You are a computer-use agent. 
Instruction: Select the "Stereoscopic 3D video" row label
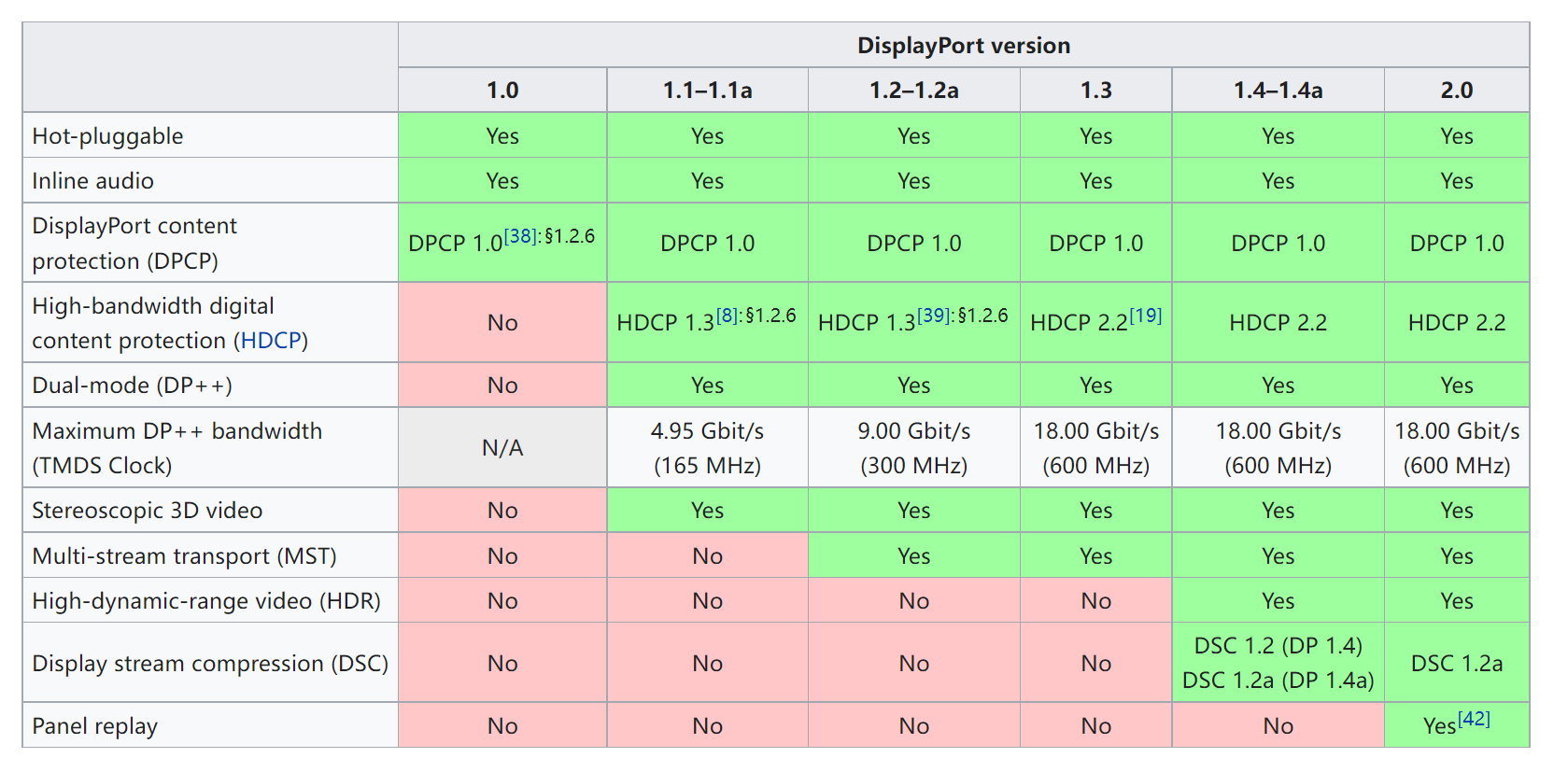(x=147, y=511)
